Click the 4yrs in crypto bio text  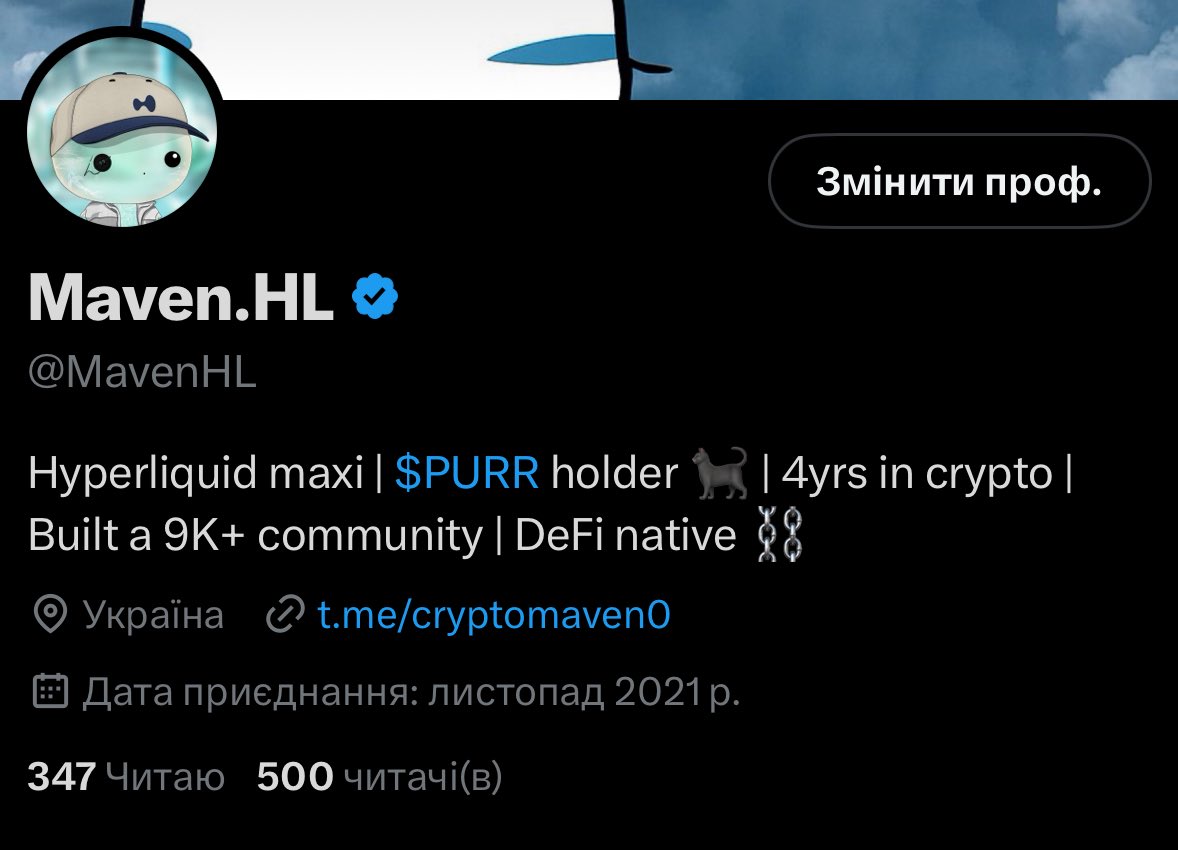click(x=917, y=473)
